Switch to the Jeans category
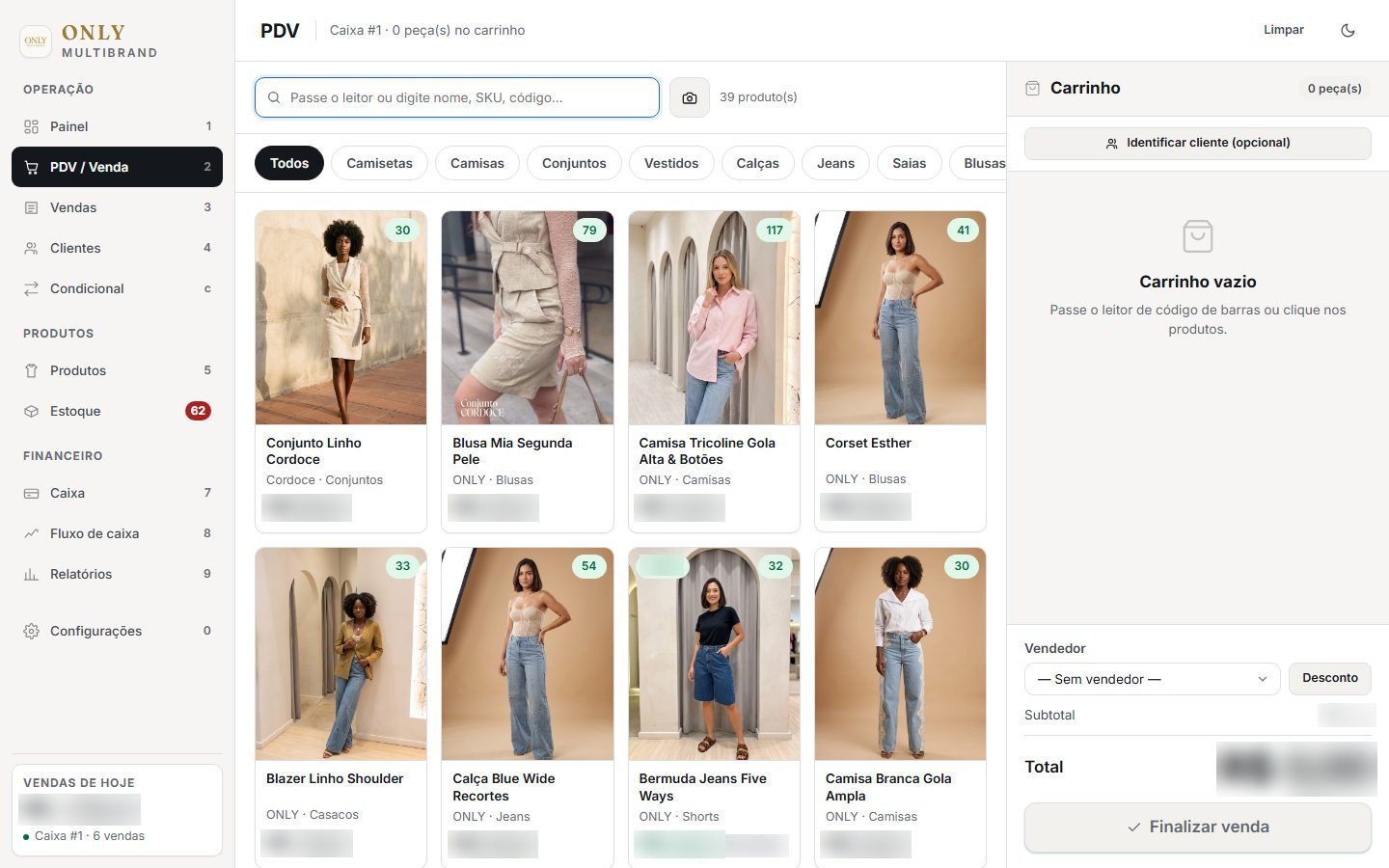The width and height of the screenshot is (1389, 868). pyautogui.click(x=835, y=163)
